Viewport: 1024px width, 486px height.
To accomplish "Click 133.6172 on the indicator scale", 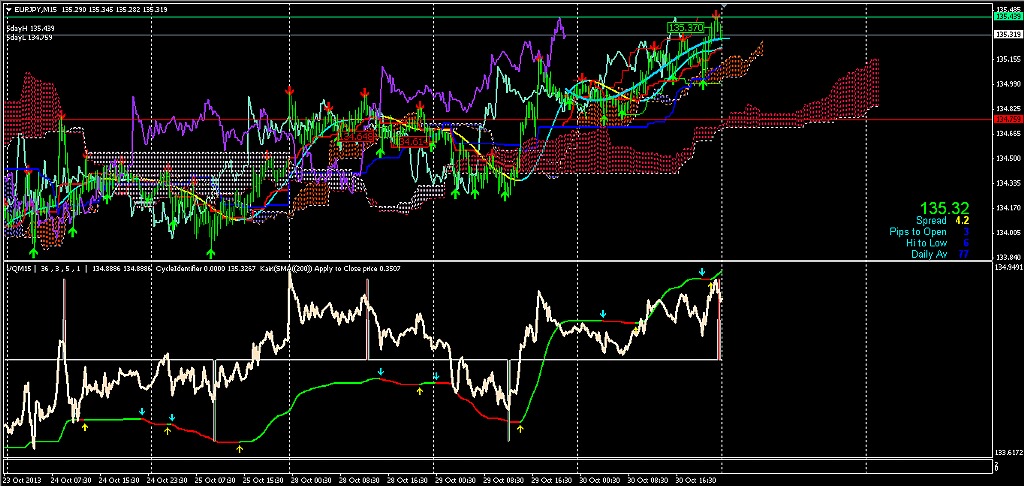I will [x=1008, y=451].
